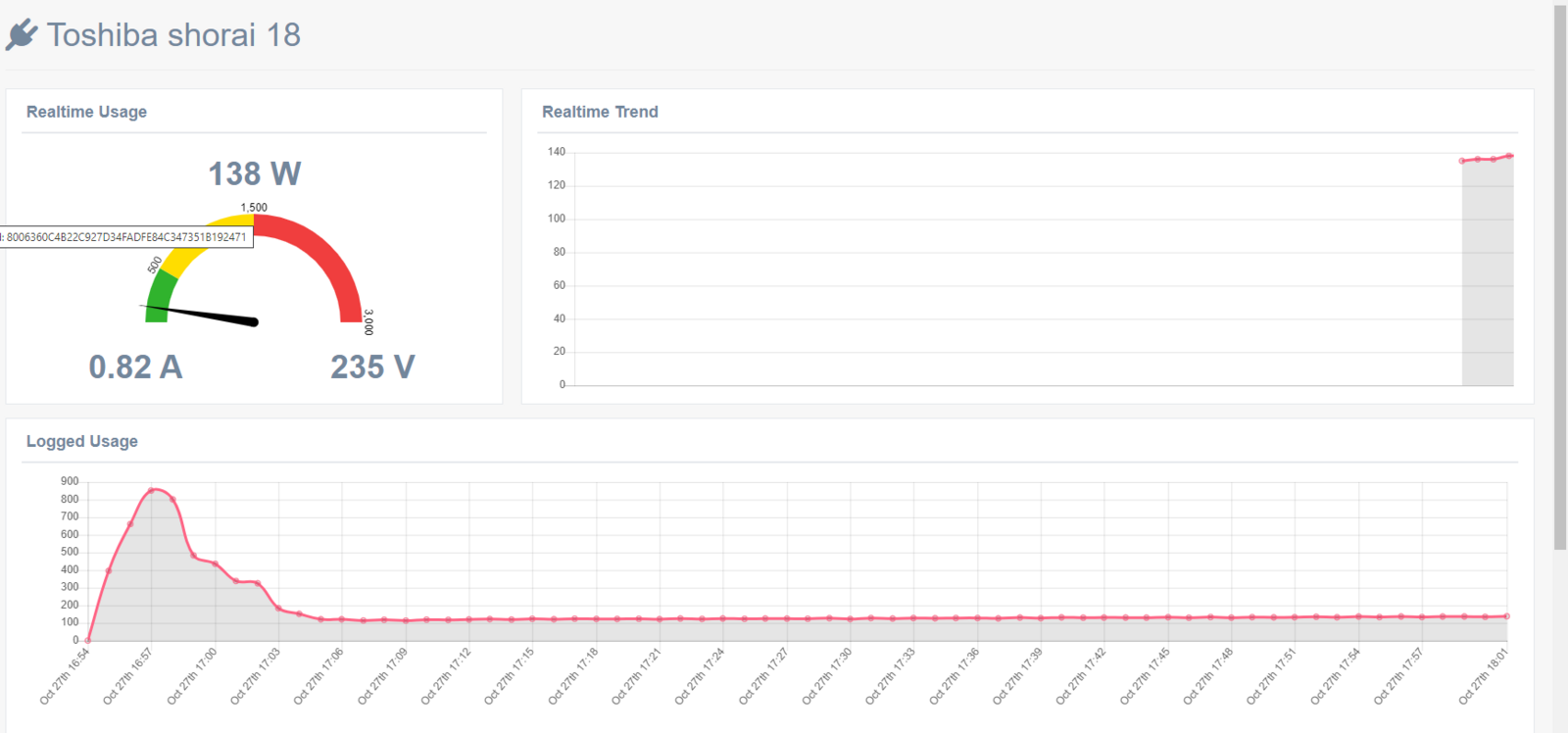The image size is (1568, 733).
Task: Click the Oct 27th 16:57 axis label
Action: click(x=128, y=676)
